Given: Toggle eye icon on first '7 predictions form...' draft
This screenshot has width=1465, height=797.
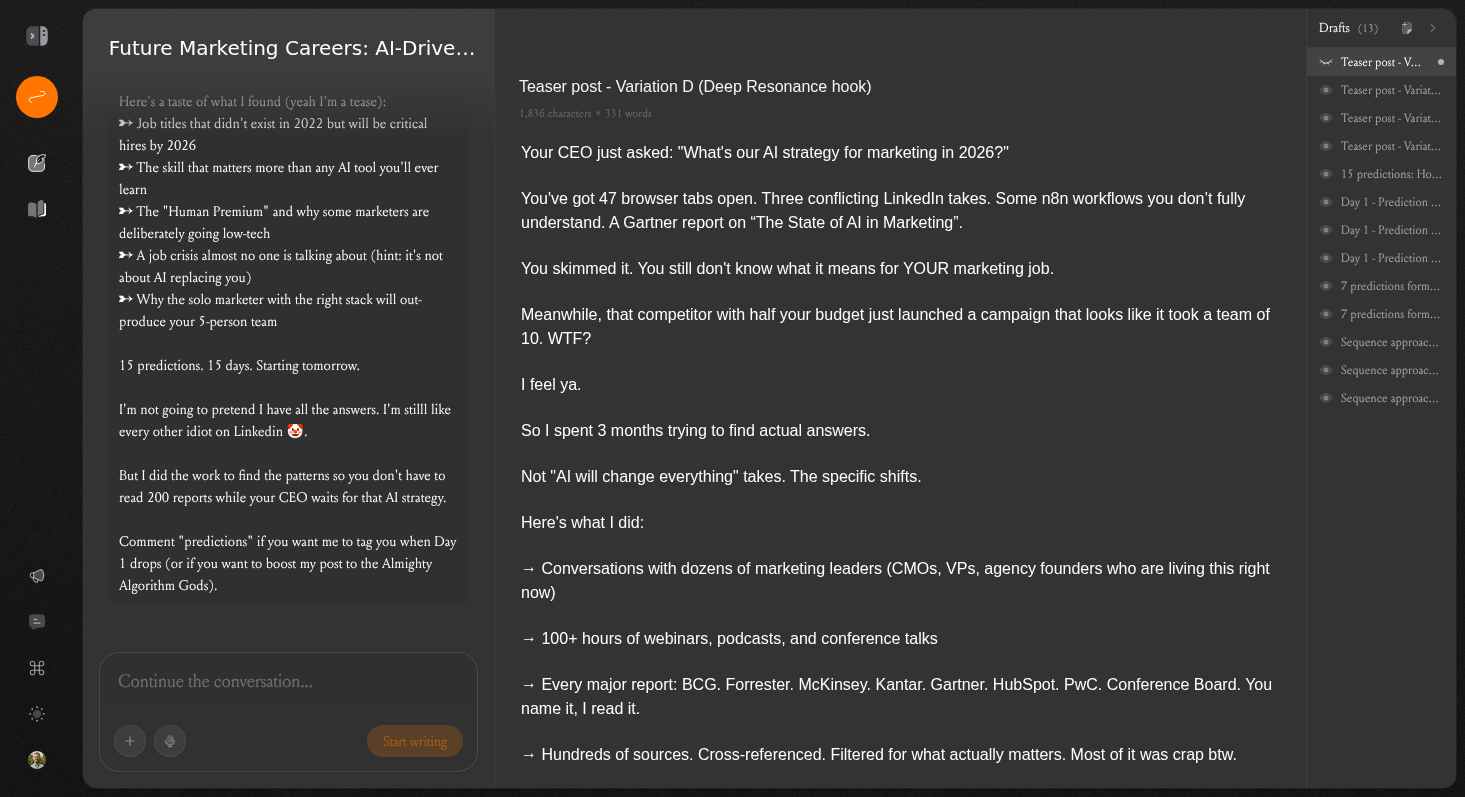Looking at the screenshot, I should [x=1326, y=286].
